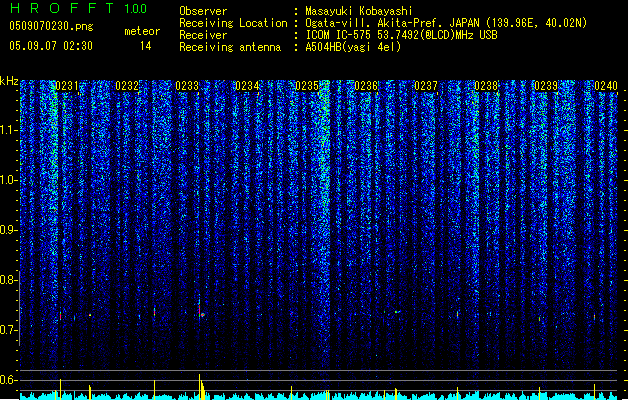Click the 0.6 kHz axis label
Viewport: 629px width, 400px height.
[9, 380]
